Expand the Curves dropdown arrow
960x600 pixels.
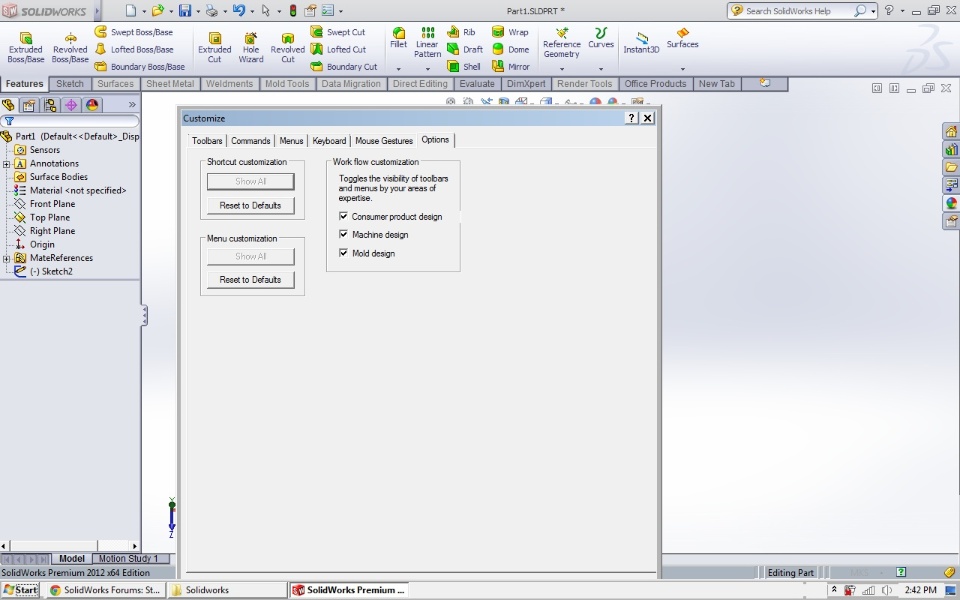(601, 69)
